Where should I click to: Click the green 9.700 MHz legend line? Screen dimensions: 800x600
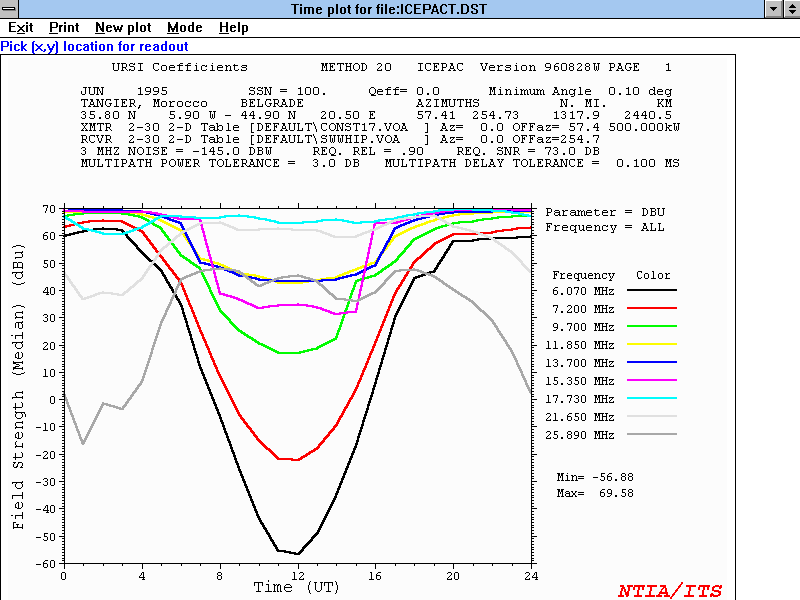(x=651, y=327)
